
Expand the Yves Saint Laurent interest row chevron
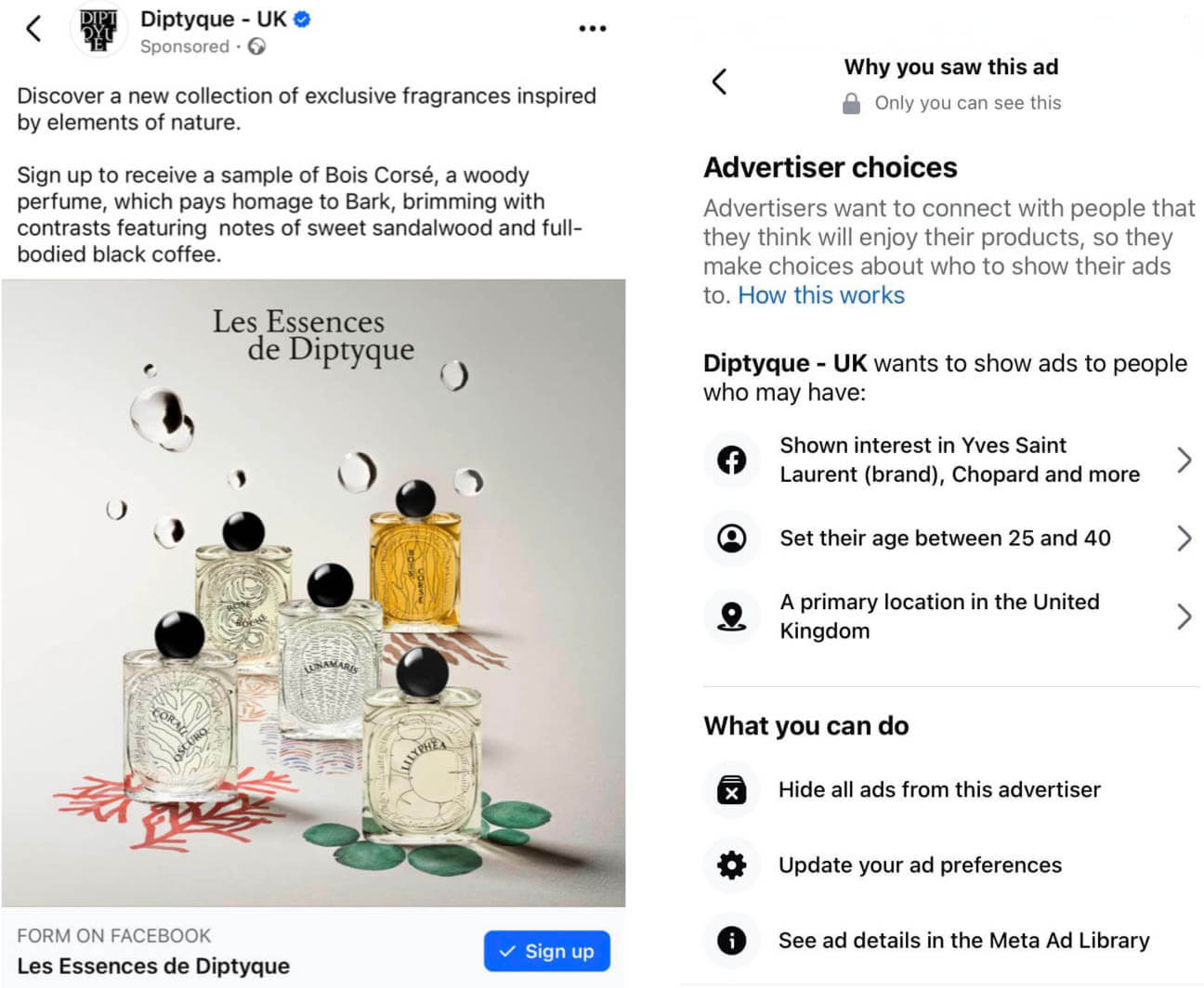click(1184, 460)
